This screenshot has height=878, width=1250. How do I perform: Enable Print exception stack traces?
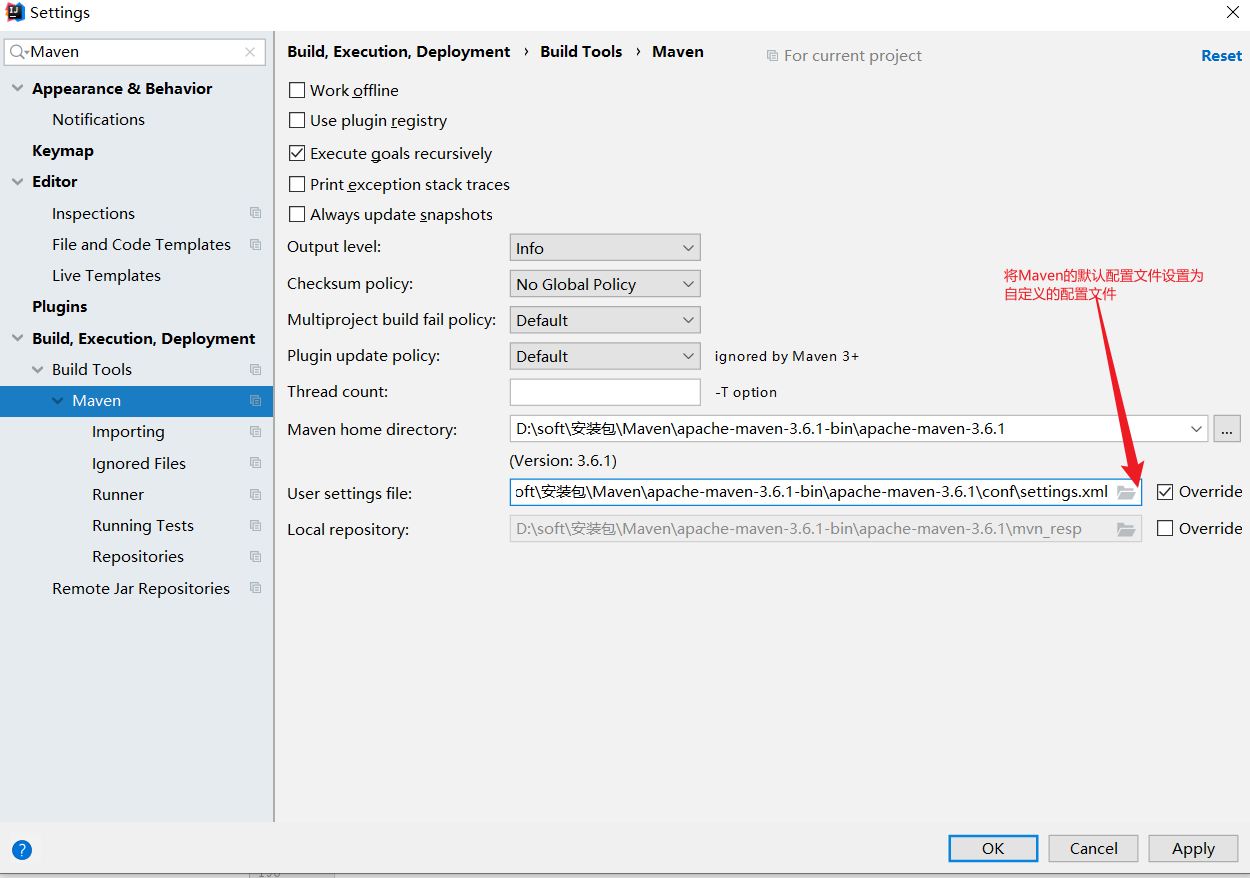(297, 184)
